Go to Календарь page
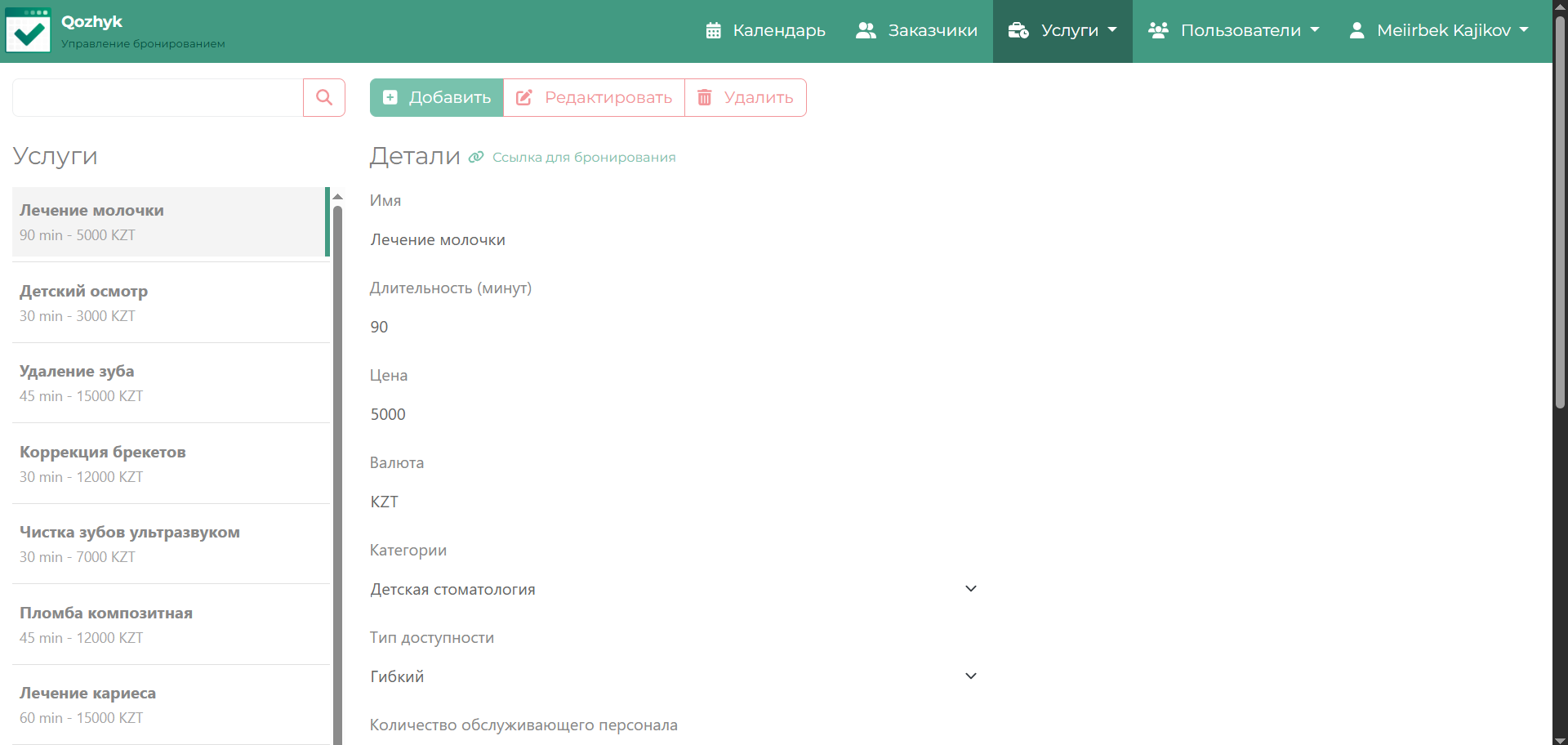Image resolution: width=1568 pixels, height=745 pixels. pos(778,31)
